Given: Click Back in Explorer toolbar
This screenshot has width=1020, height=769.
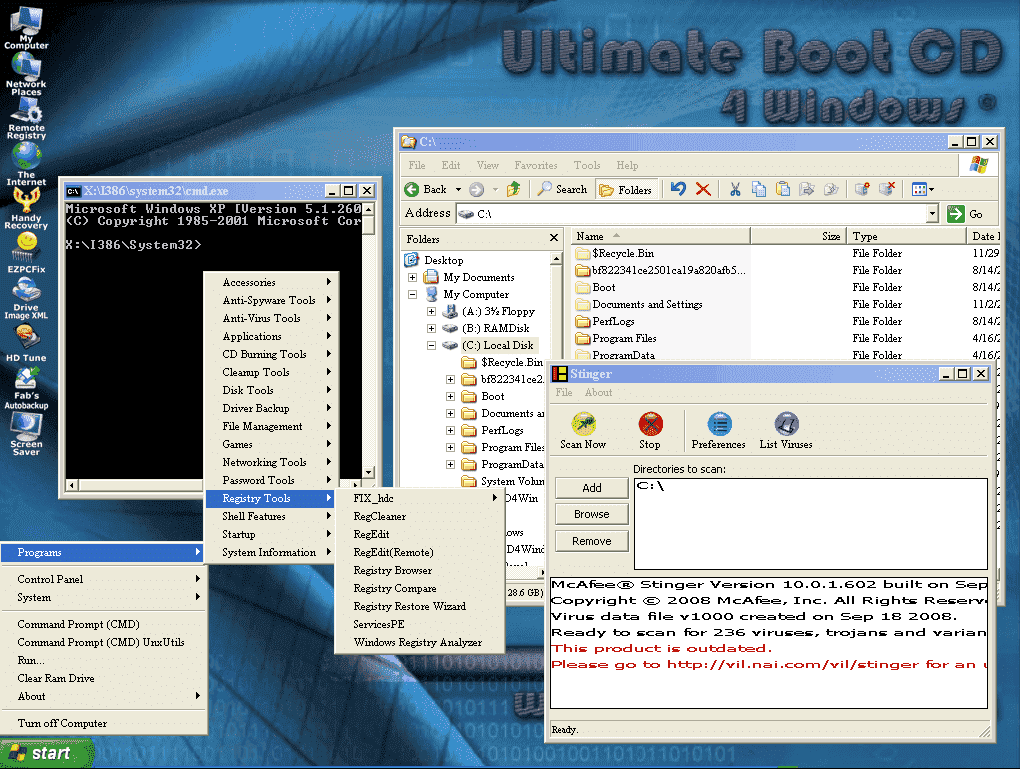Looking at the screenshot, I should (425, 189).
